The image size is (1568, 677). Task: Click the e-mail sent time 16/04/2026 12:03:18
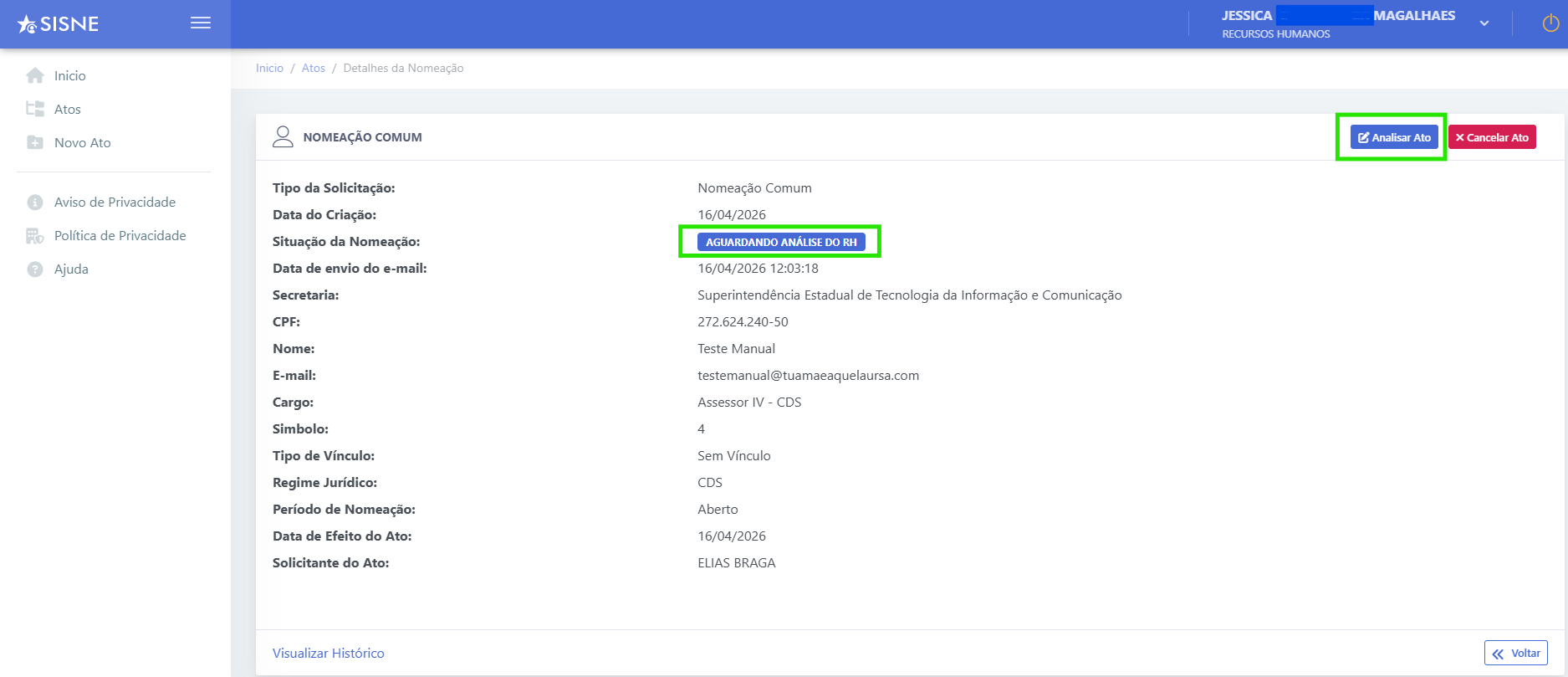coord(758,268)
